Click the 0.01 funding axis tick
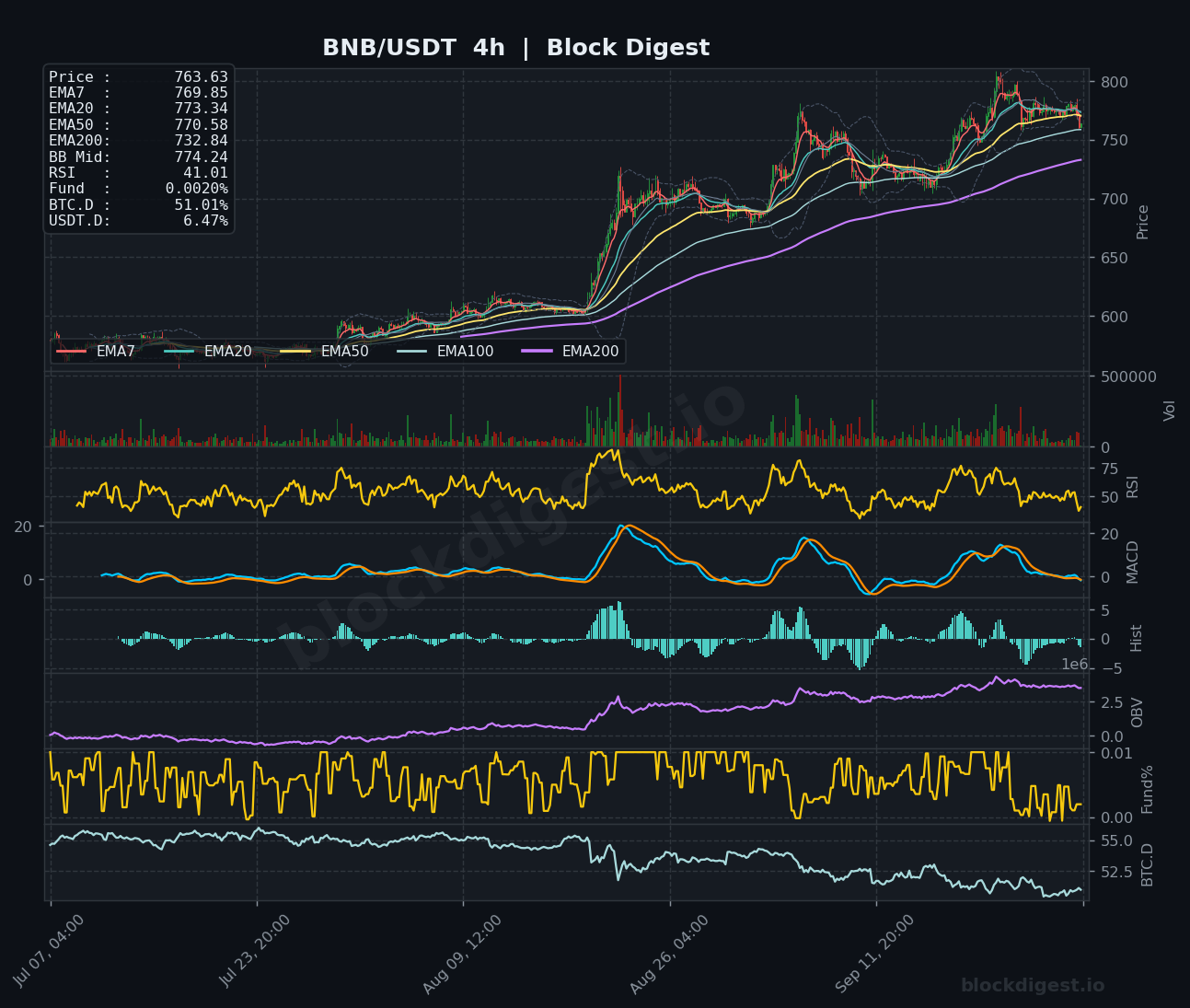The height and width of the screenshot is (1008, 1190). tap(1116, 753)
